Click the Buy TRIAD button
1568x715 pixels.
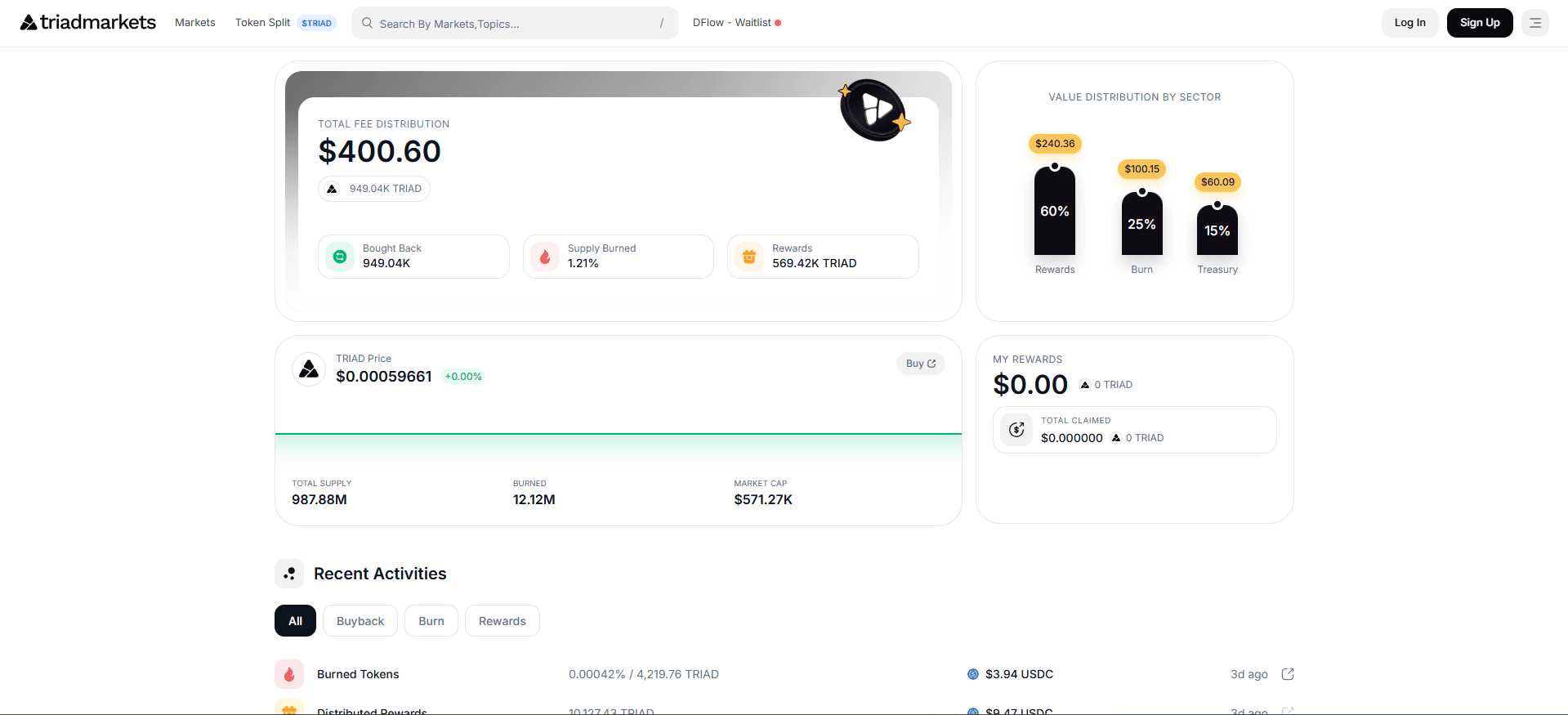(x=921, y=364)
